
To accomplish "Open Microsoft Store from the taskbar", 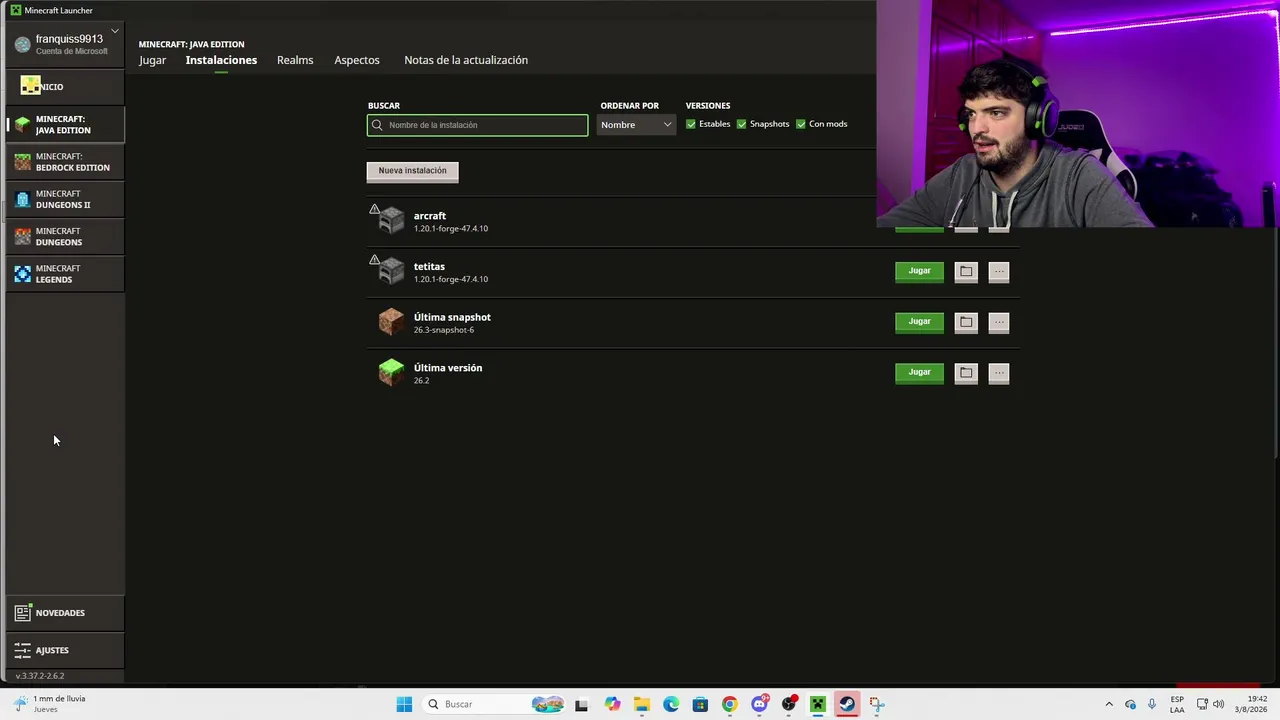I will click(700, 704).
